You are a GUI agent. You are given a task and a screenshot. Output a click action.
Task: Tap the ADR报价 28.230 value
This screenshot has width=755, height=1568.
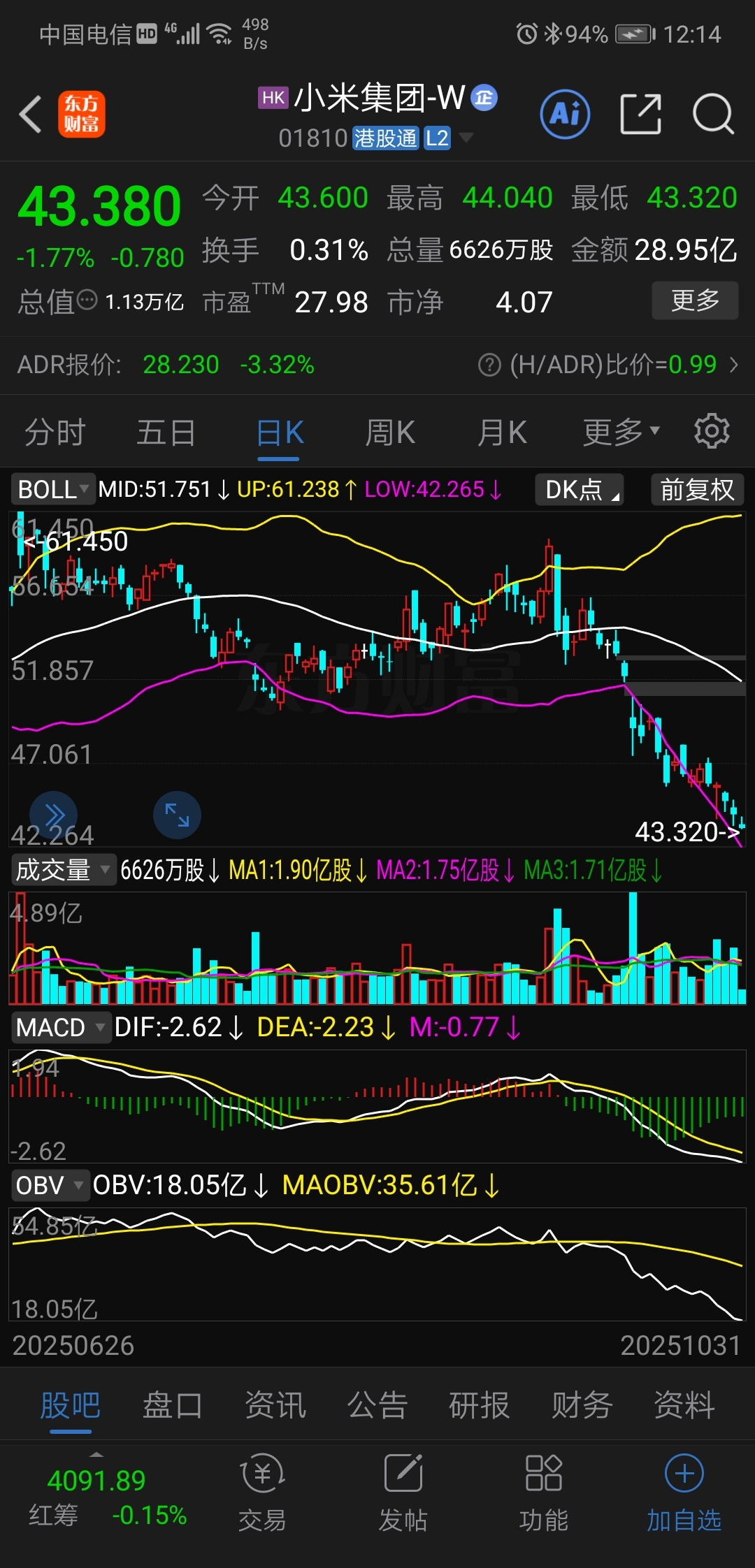tap(181, 365)
